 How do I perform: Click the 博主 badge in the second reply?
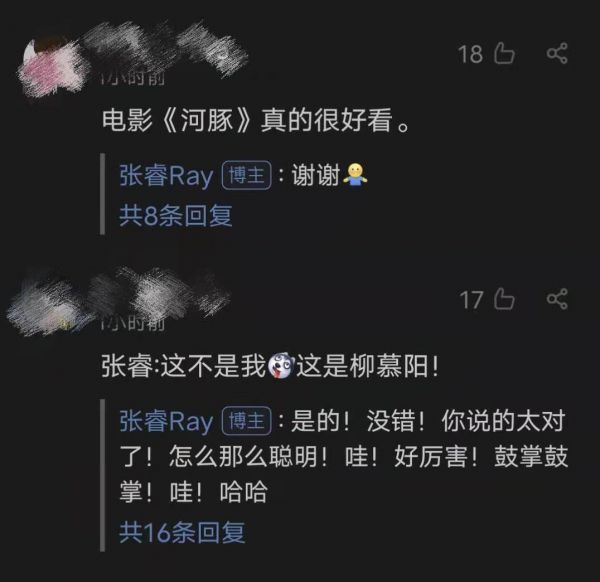coord(246,421)
